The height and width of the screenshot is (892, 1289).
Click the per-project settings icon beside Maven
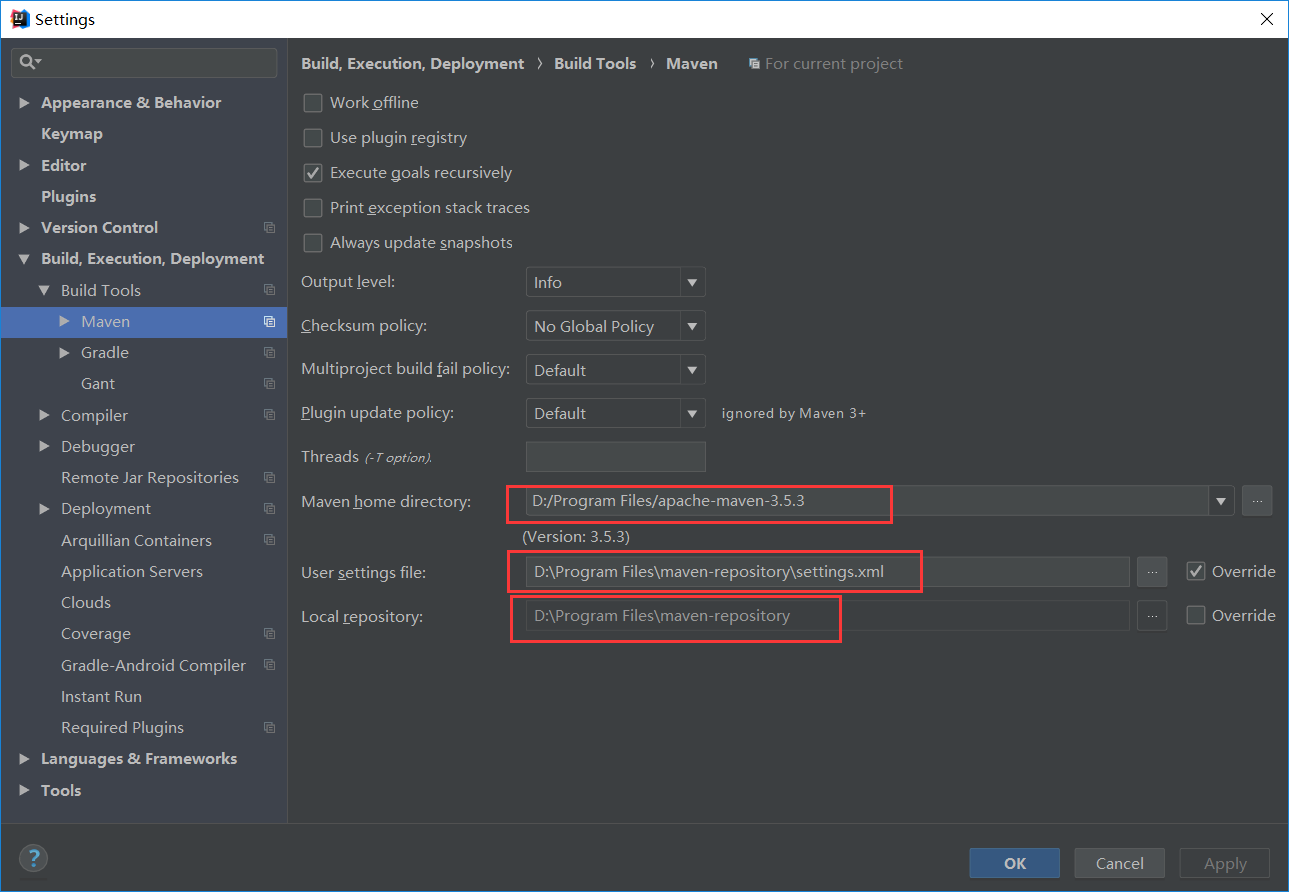tap(268, 321)
